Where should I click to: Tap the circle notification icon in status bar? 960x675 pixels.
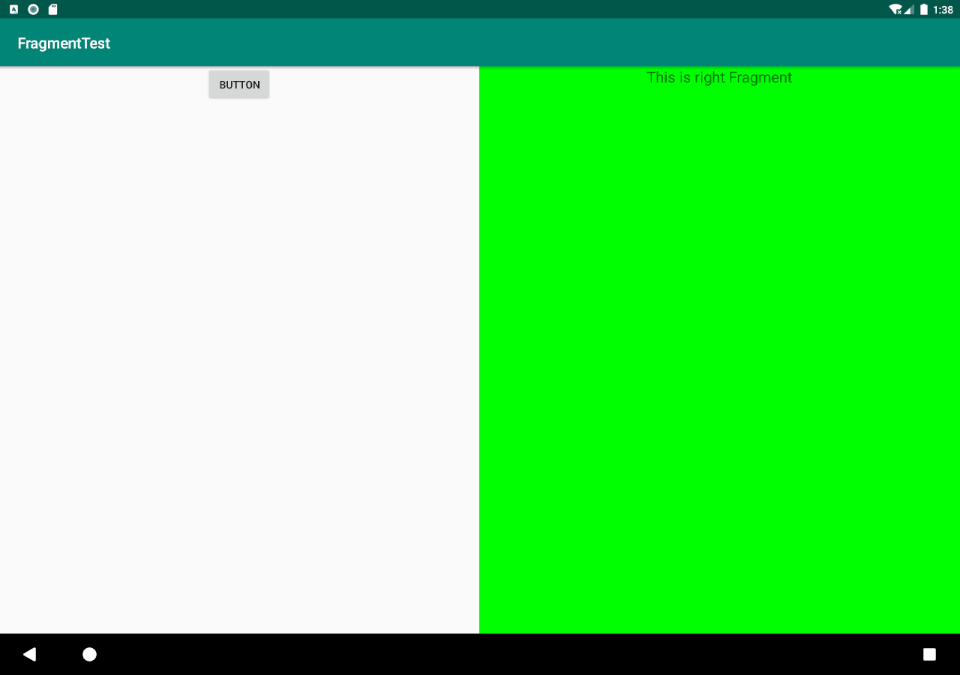click(x=34, y=9)
